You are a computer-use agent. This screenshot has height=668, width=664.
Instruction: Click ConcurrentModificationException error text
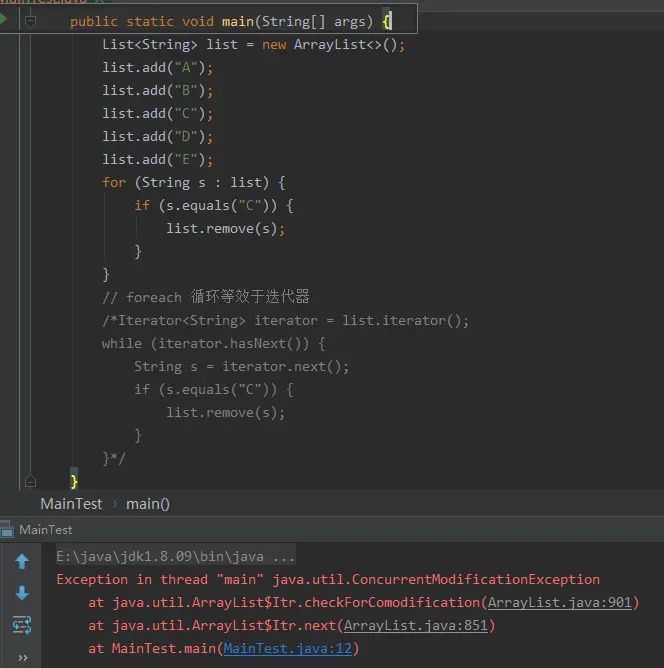pos(436,579)
